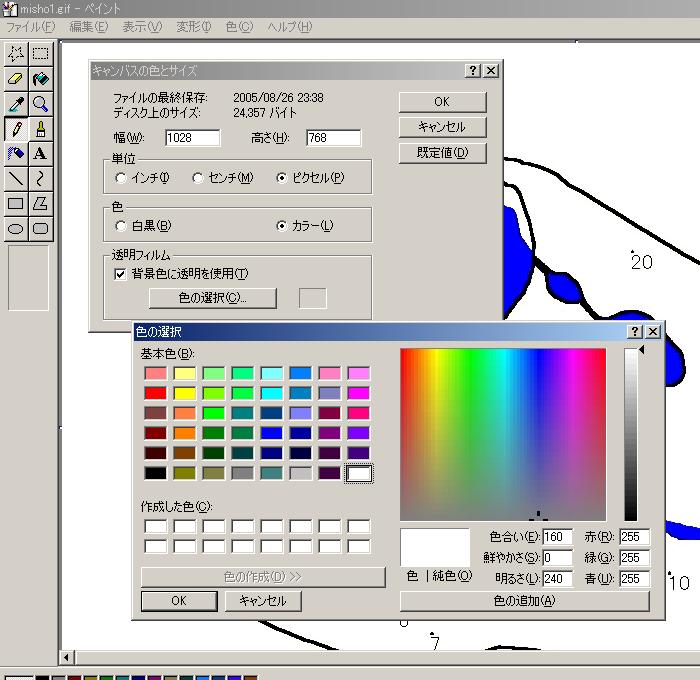Select インチ unit radio button
Screen dimensions: 700x680
point(120,178)
